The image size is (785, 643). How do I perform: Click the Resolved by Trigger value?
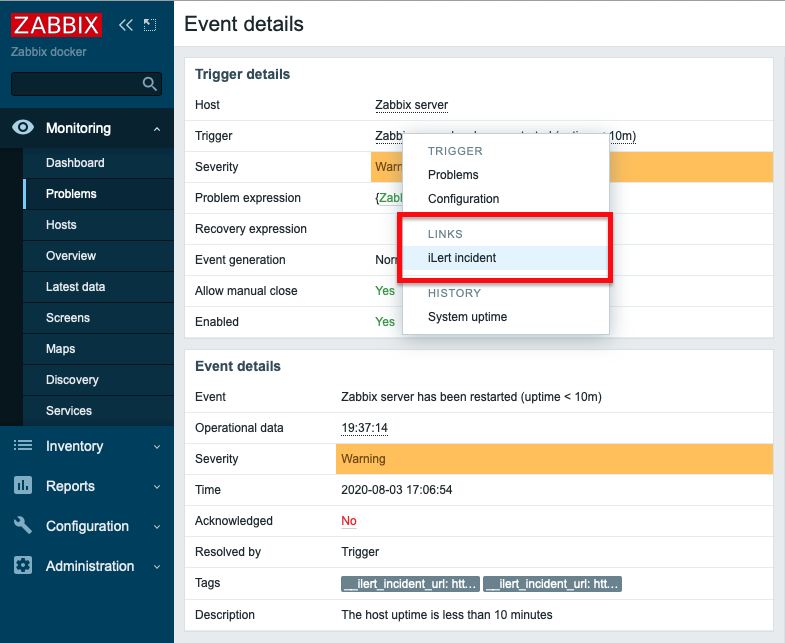[360, 552]
